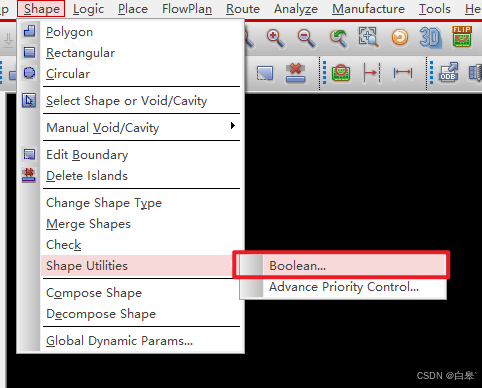Click the Flip Design icon

click(x=462, y=37)
